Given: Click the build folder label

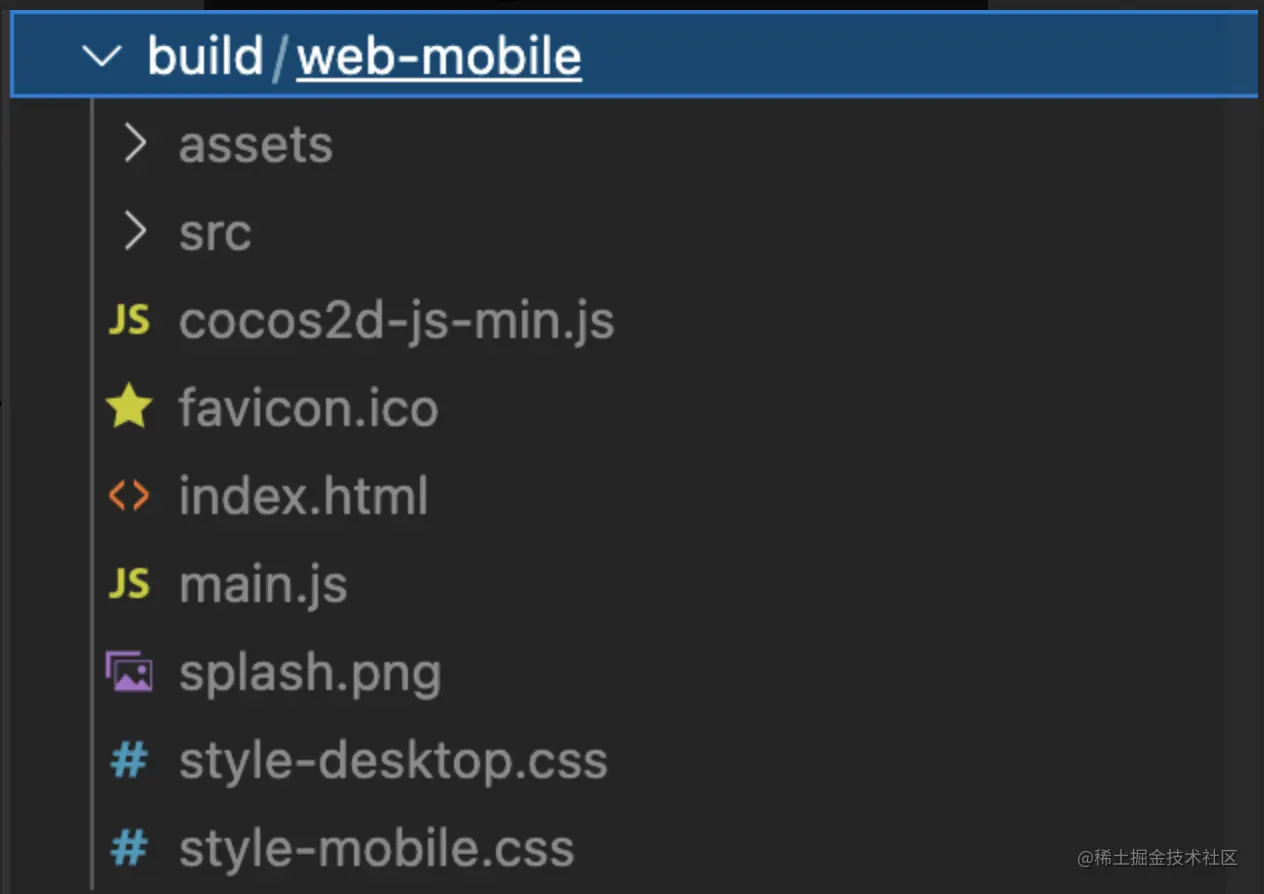Looking at the screenshot, I should [x=205, y=57].
